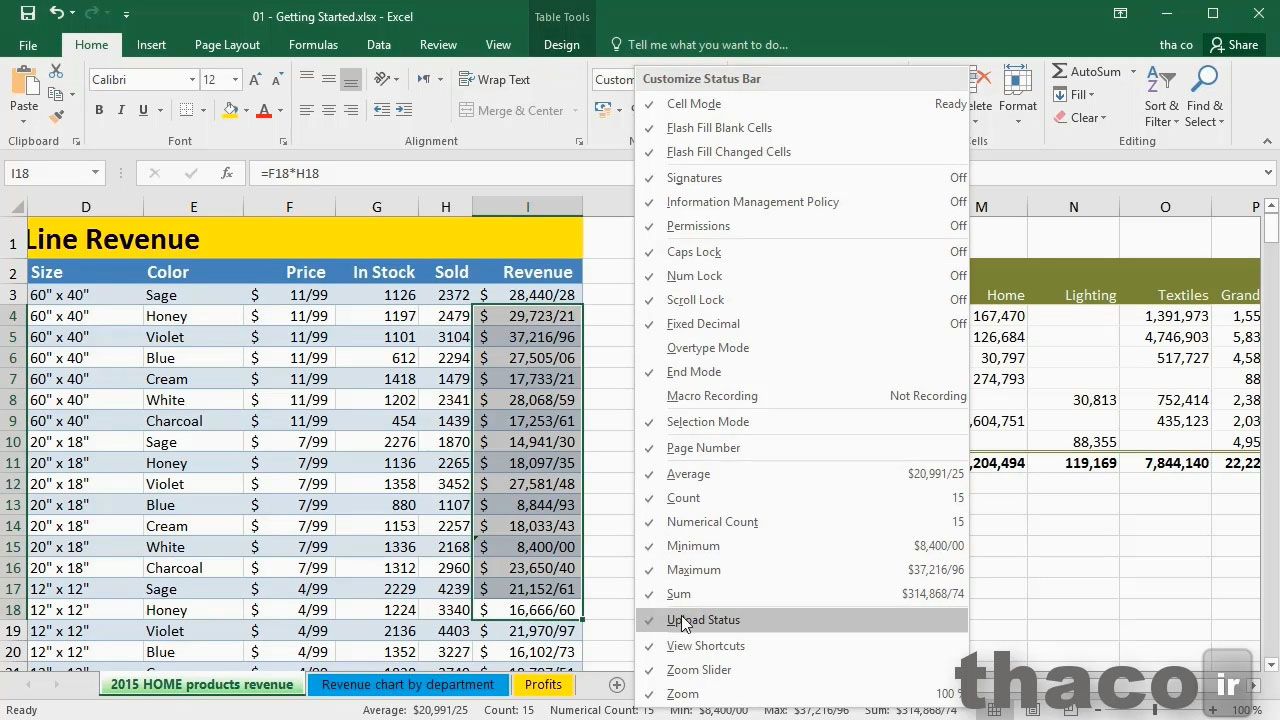Expand the formula bar
This screenshot has width=1280, height=720.
(x=1270, y=173)
